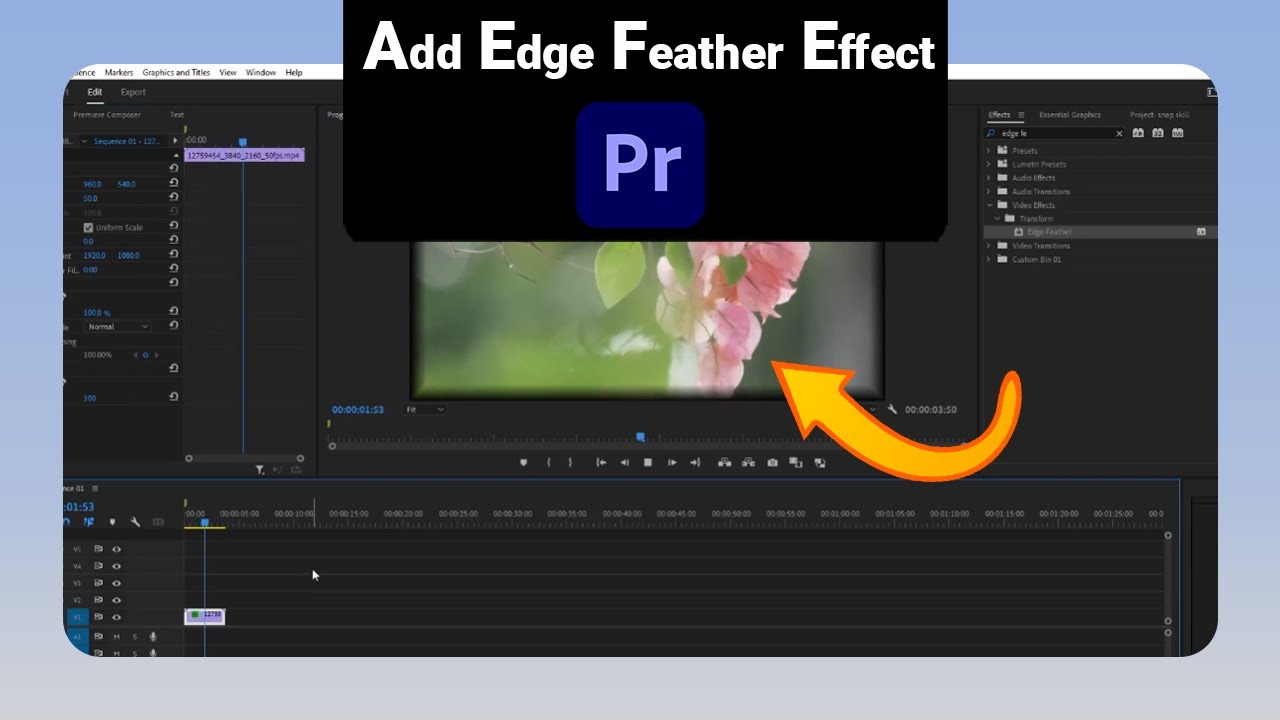Add a marker in the Program monitor
Screen dimensions: 1280x720
[x=523, y=462]
